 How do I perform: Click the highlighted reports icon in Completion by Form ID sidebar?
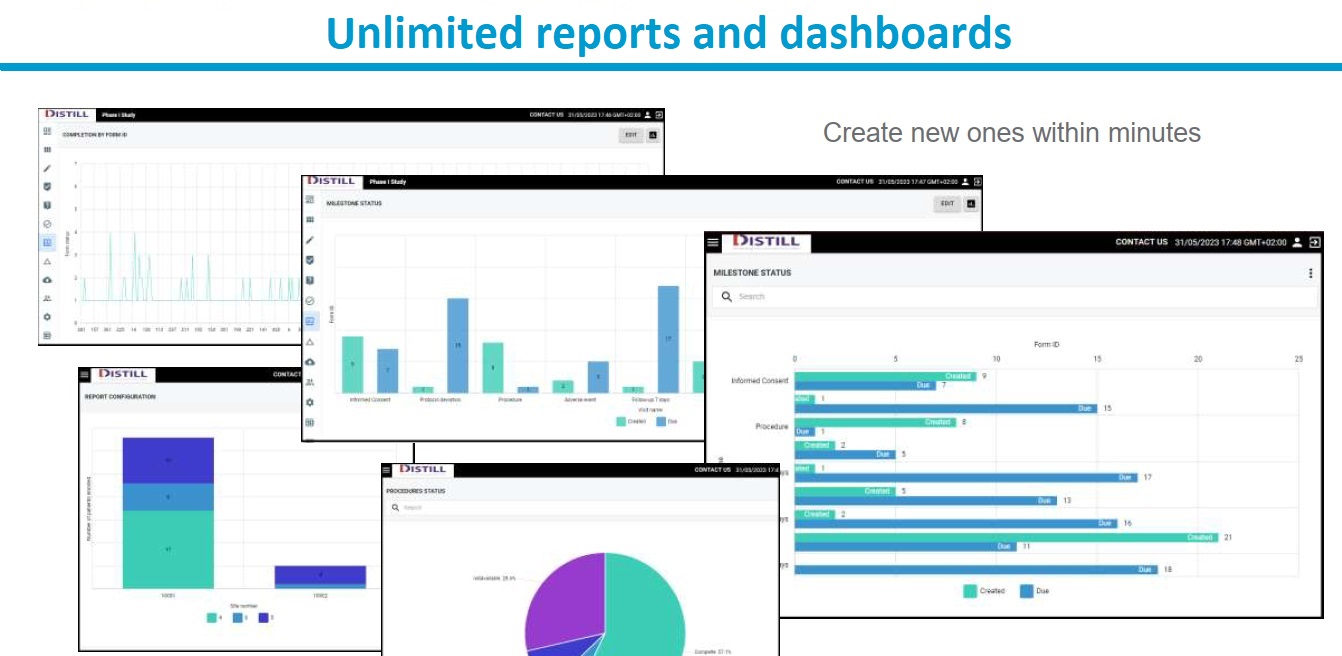click(x=47, y=243)
